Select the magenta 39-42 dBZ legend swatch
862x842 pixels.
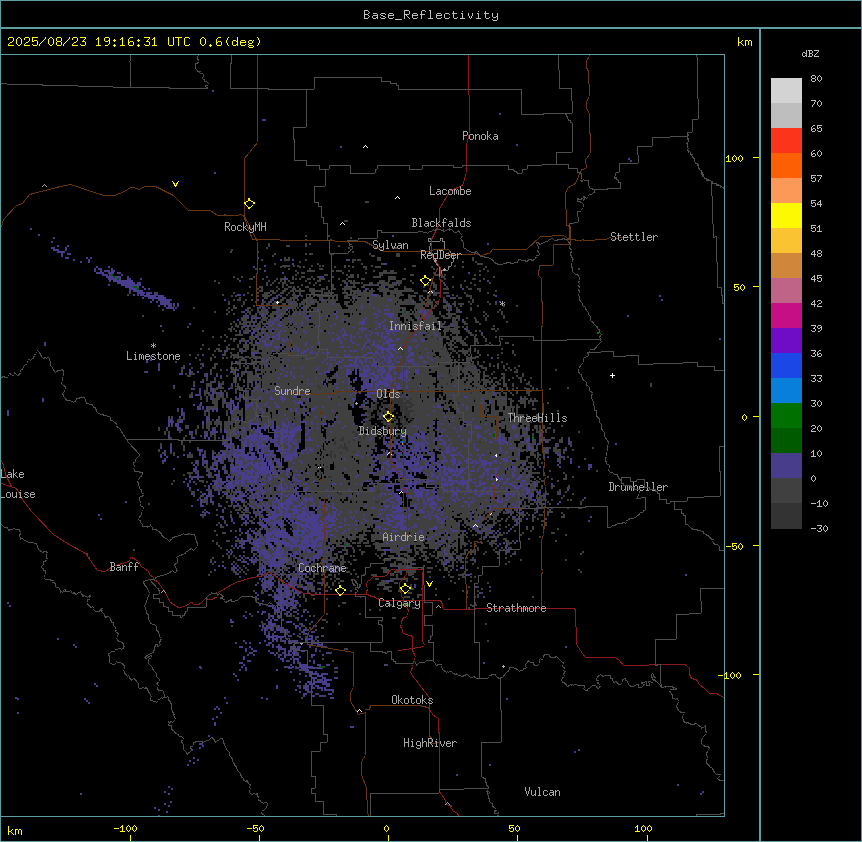point(786,315)
